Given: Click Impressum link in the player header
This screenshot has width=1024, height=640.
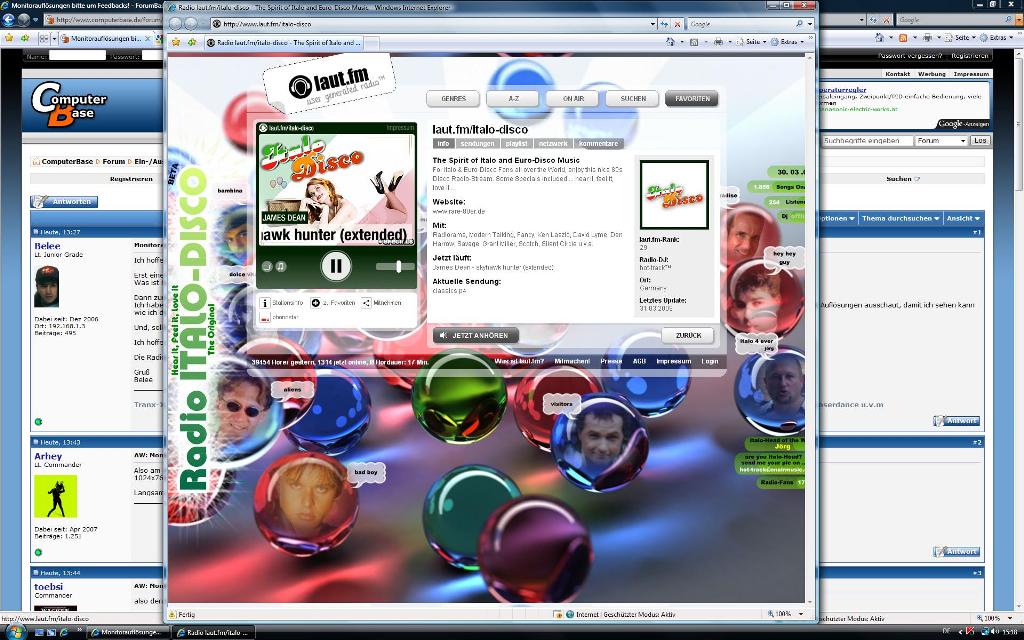Looking at the screenshot, I should click(400, 128).
